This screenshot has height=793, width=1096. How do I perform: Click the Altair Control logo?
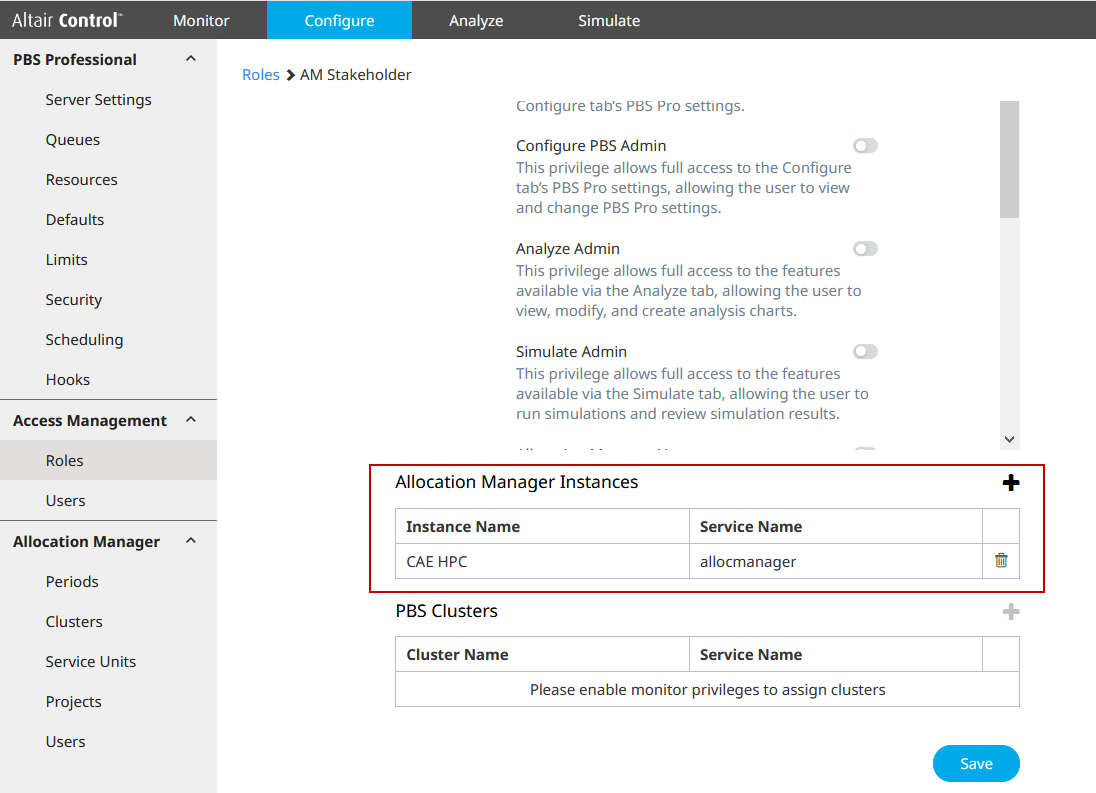click(x=67, y=20)
